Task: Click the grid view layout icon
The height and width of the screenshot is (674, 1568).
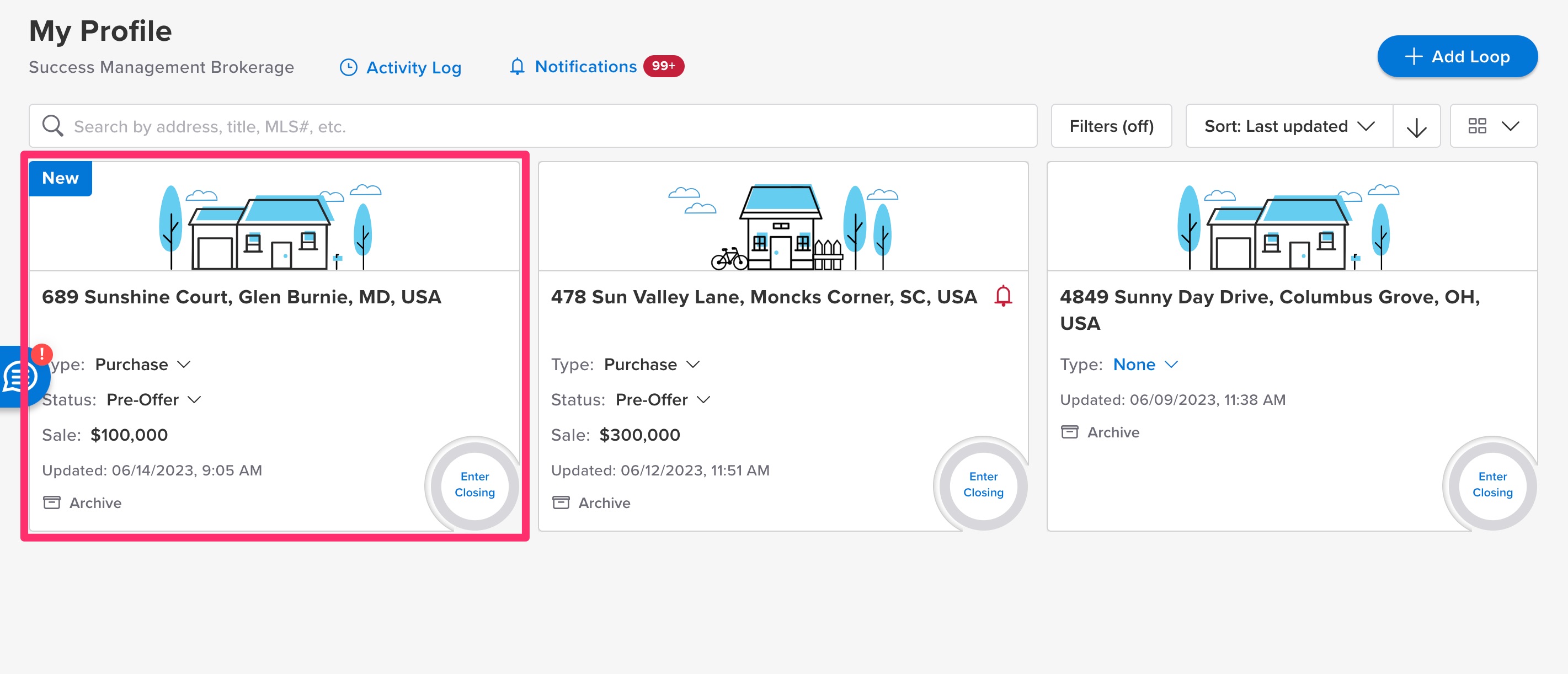Action: pyautogui.click(x=1478, y=126)
